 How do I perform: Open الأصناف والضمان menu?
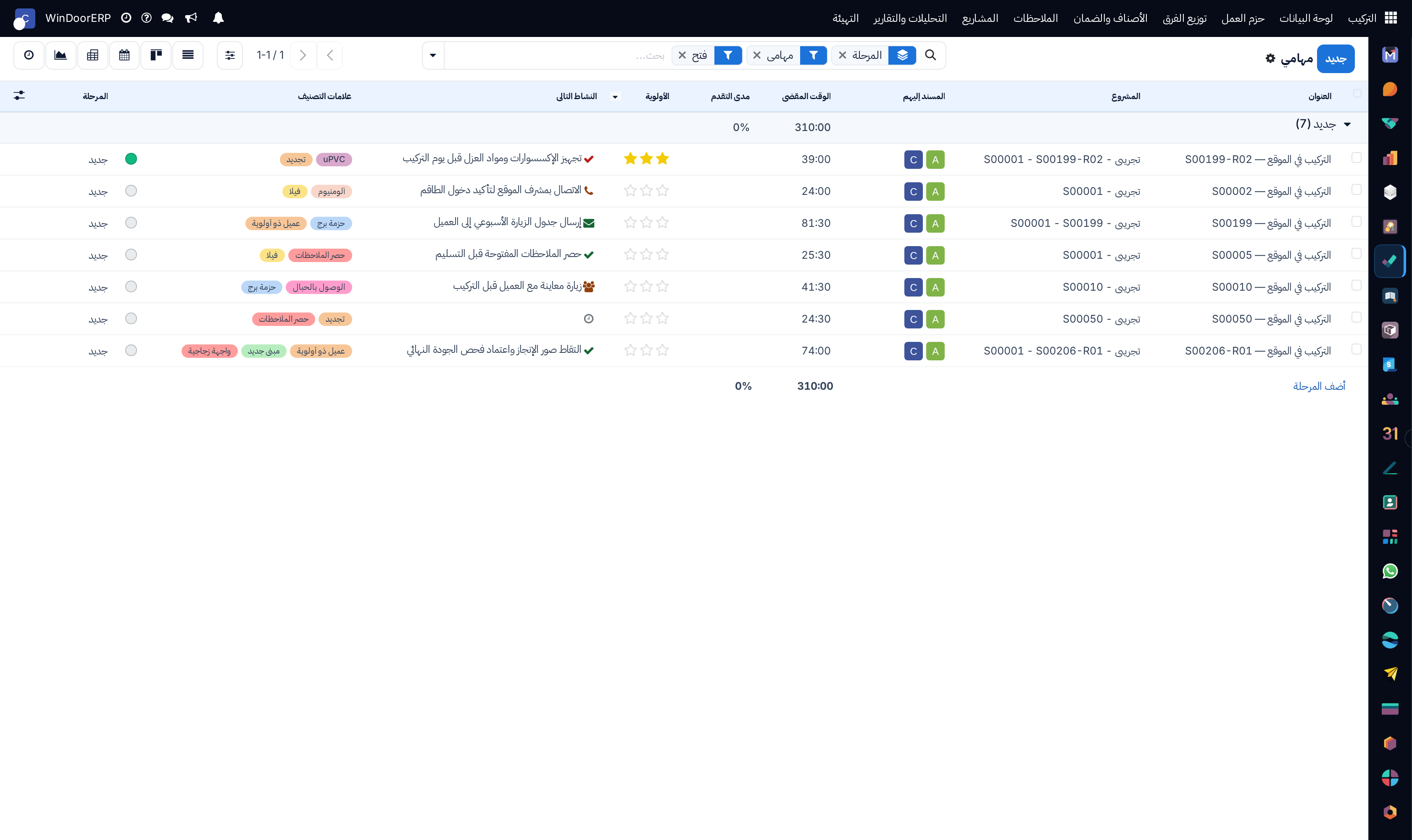pos(1110,18)
